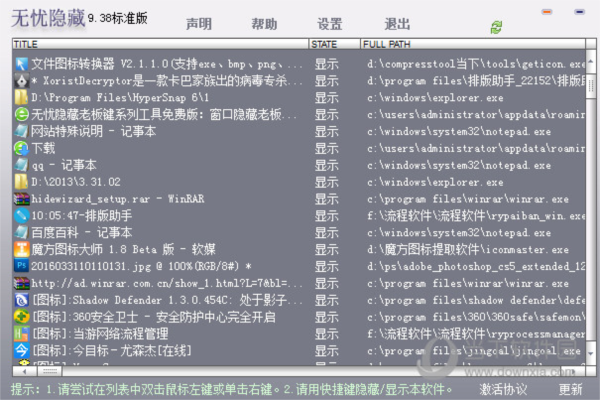Image resolution: width=600 pixels, height=400 pixels.
Task: Click the horizontal scrollbar left arrow
Action: (x=25, y=371)
